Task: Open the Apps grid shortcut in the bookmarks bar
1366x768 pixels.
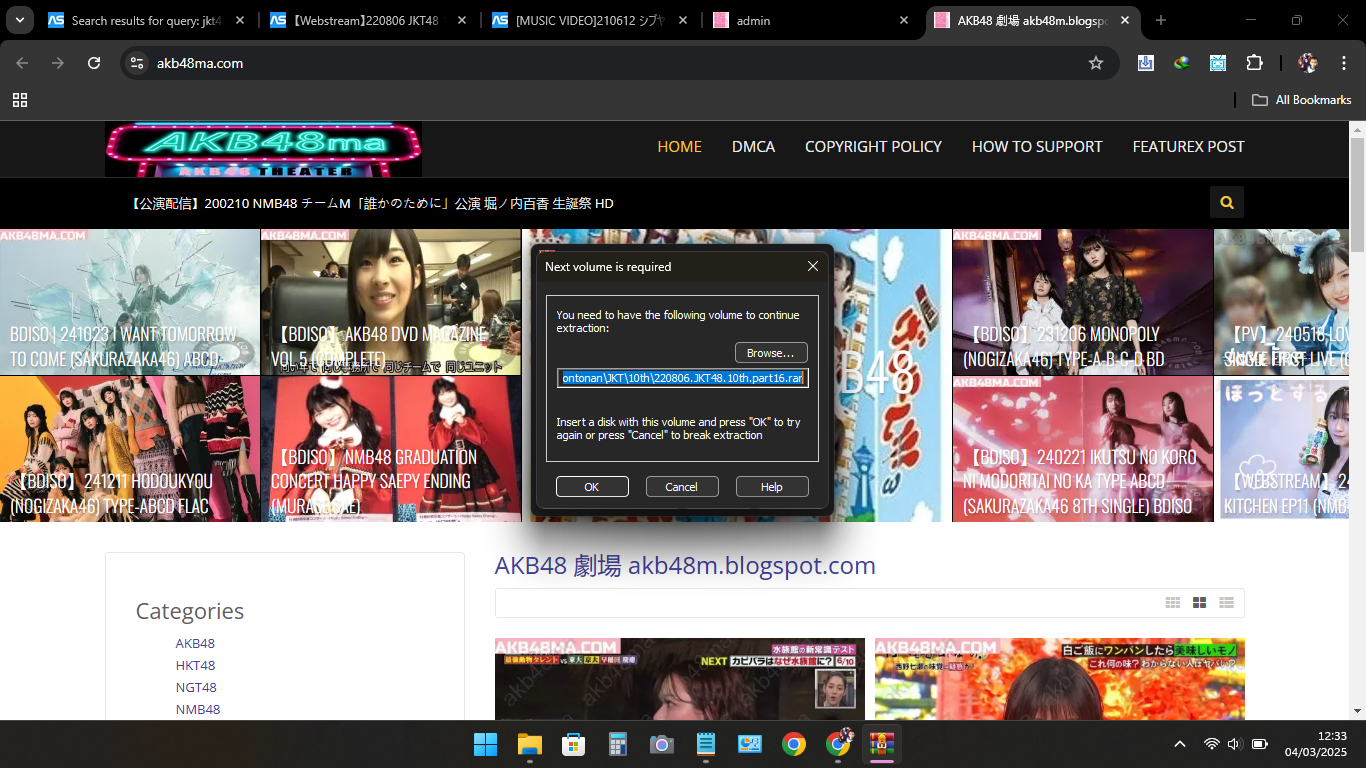Action: click(x=20, y=100)
